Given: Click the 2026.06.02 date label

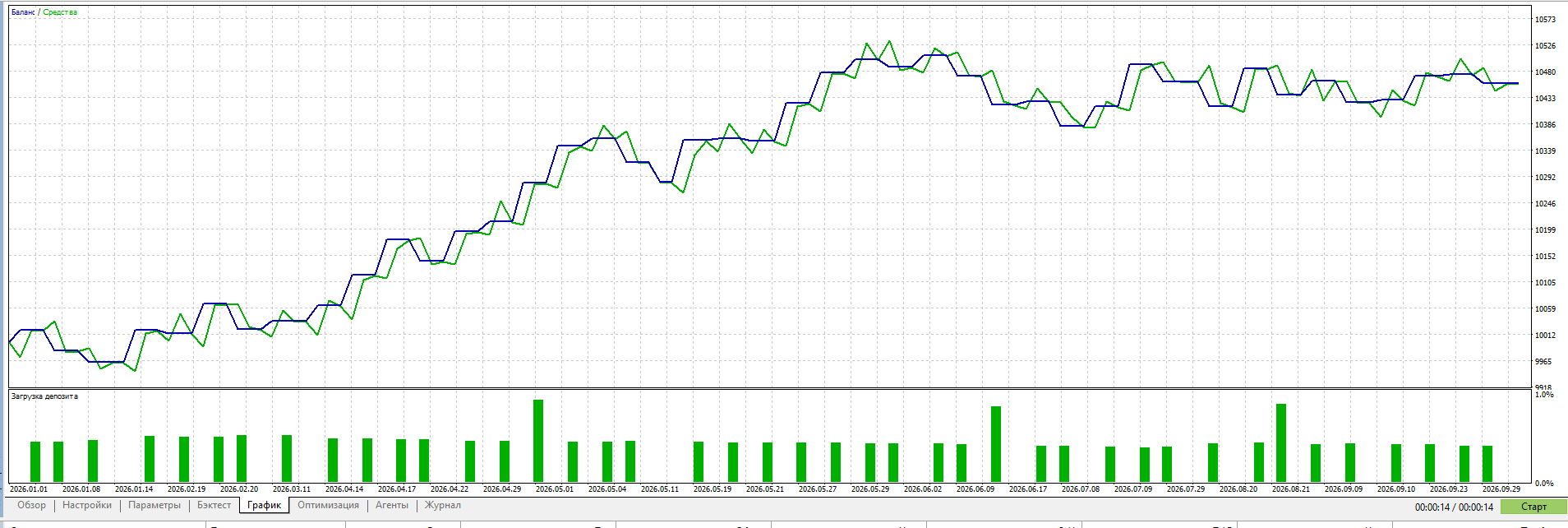Looking at the screenshot, I should (923, 489).
